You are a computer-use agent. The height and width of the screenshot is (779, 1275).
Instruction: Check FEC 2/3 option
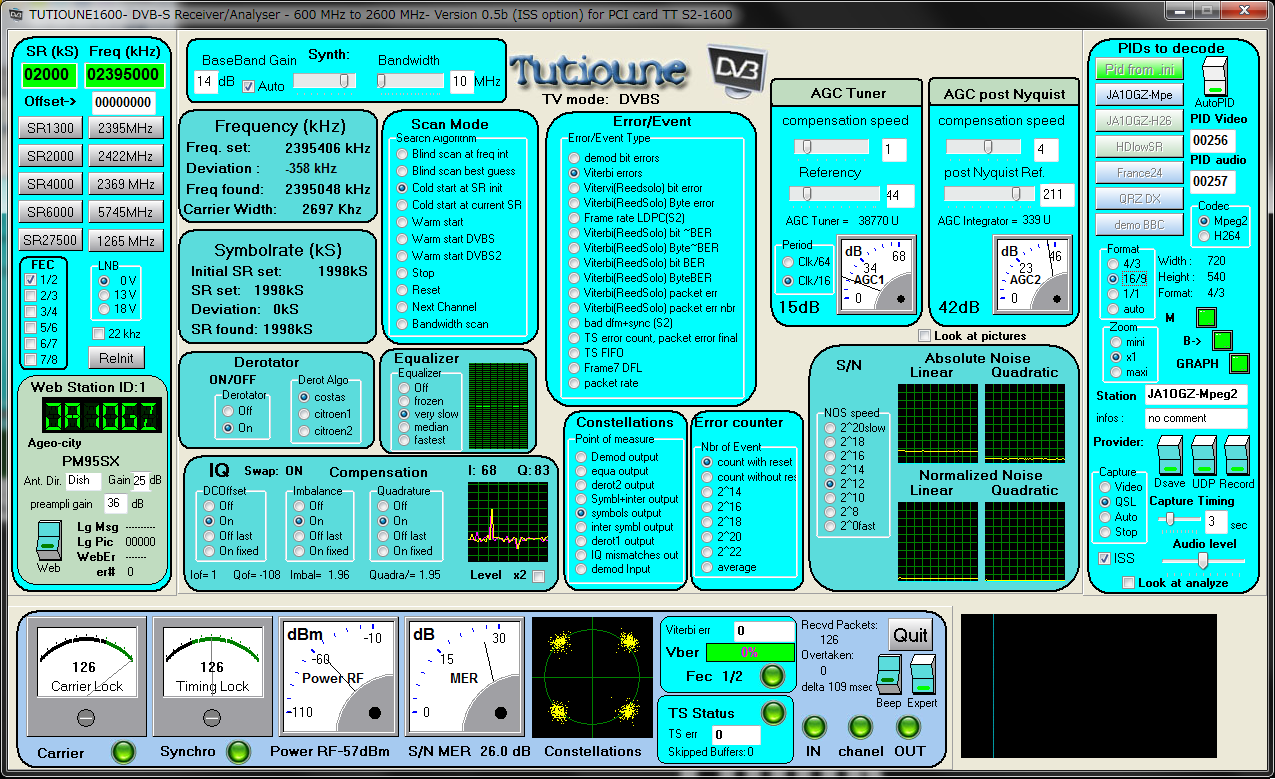coord(31,296)
